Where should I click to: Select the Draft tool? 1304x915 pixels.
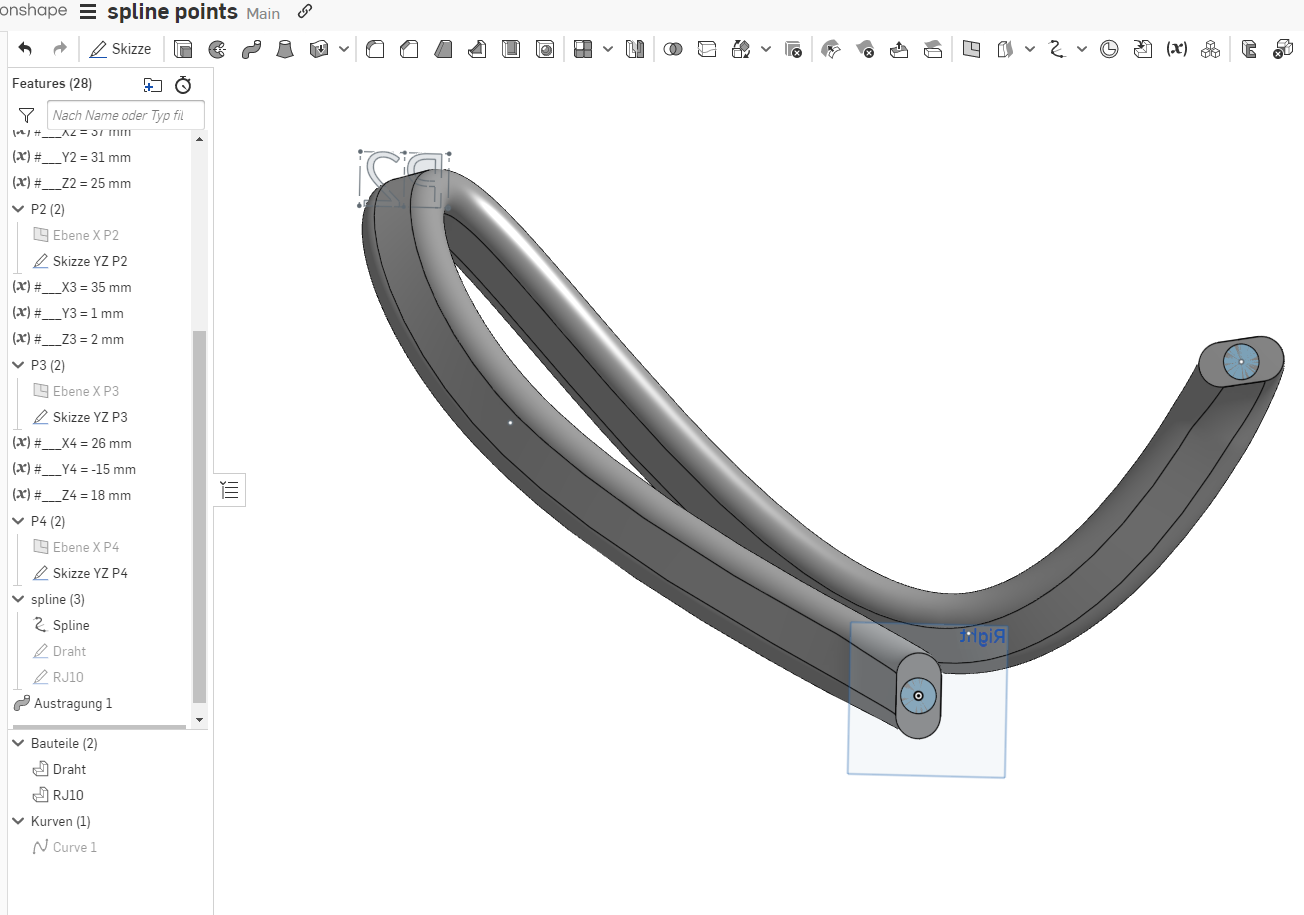pyautogui.click(x=443, y=49)
